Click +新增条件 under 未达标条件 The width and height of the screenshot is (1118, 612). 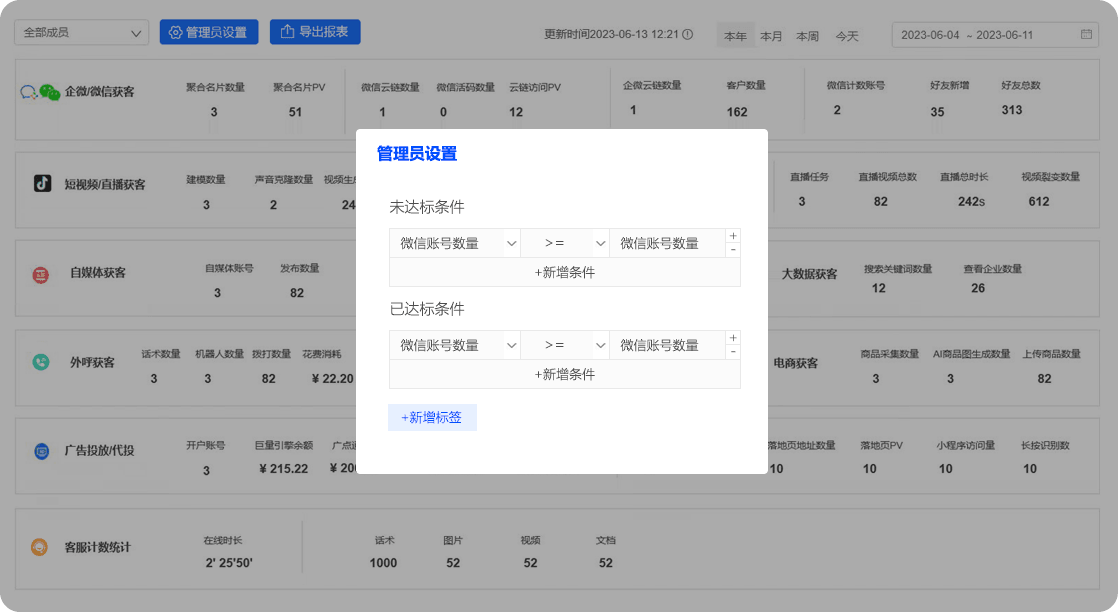click(564, 272)
